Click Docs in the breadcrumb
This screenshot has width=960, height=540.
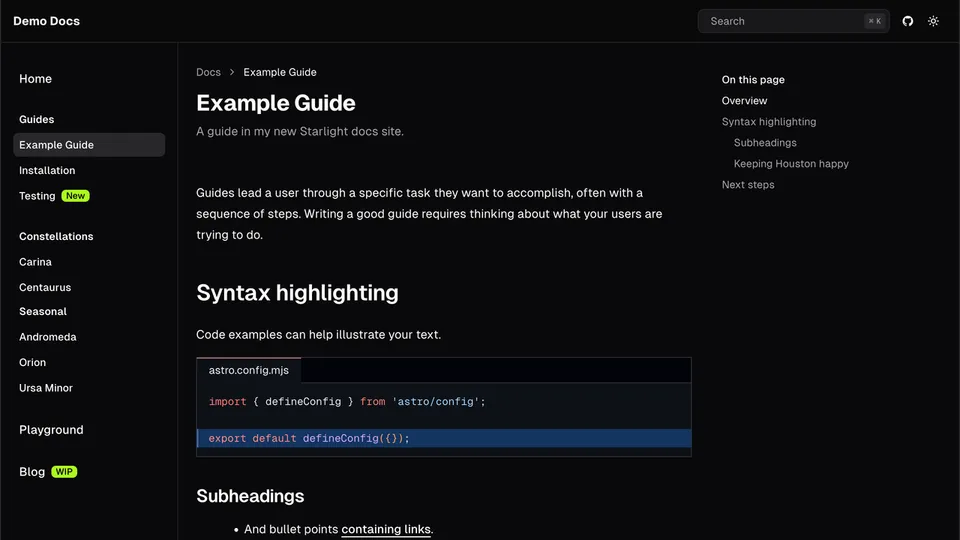point(208,72)
